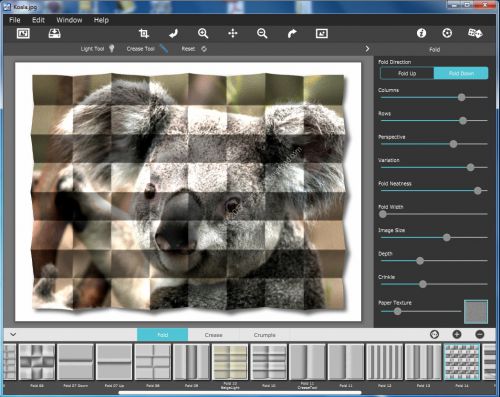Collapse the right panel with chevron arrow

click(367, 49)
